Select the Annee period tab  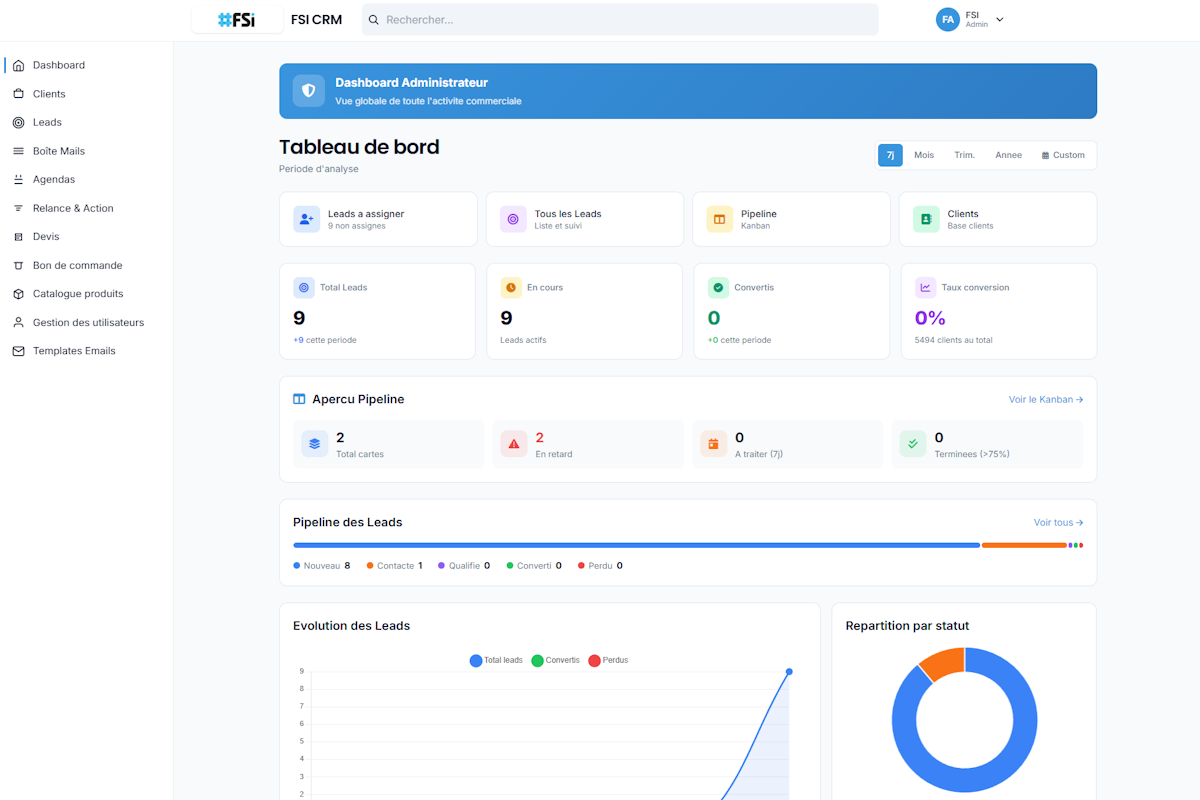[x=1008, y=155]
